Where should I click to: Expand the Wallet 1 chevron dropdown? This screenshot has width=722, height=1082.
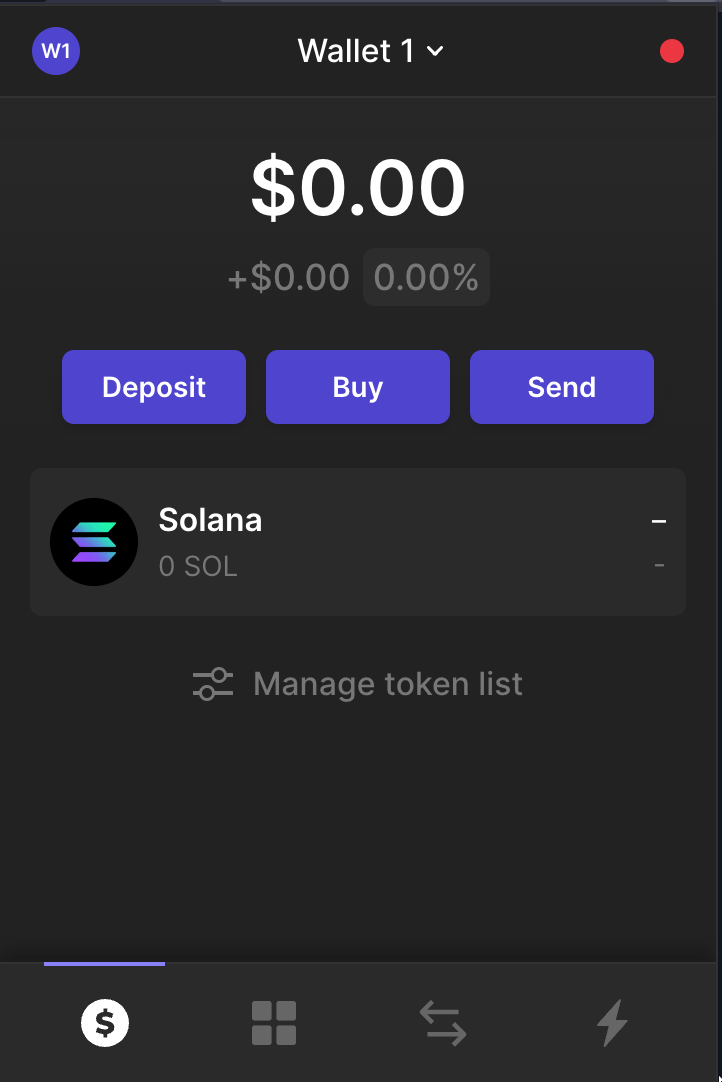436,51
